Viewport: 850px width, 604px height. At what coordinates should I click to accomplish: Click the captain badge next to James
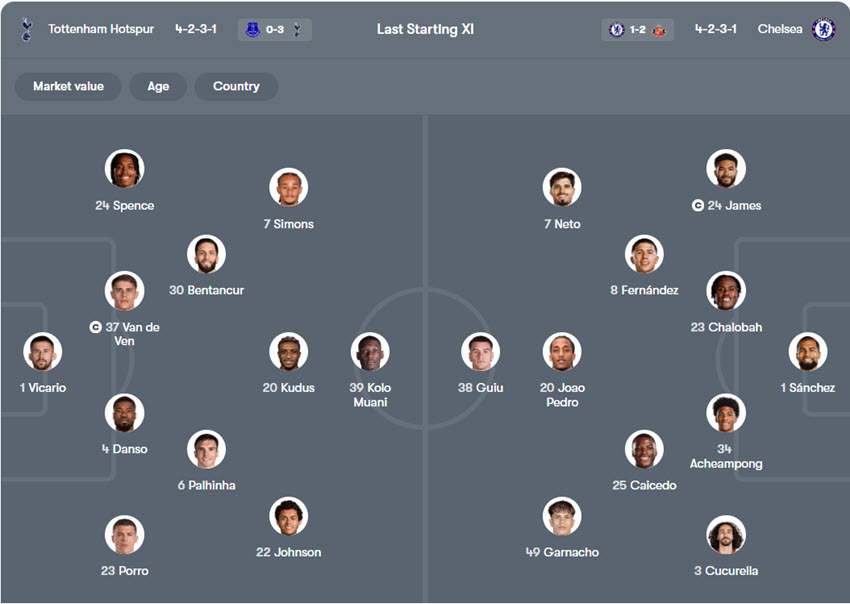pos(698,206)
